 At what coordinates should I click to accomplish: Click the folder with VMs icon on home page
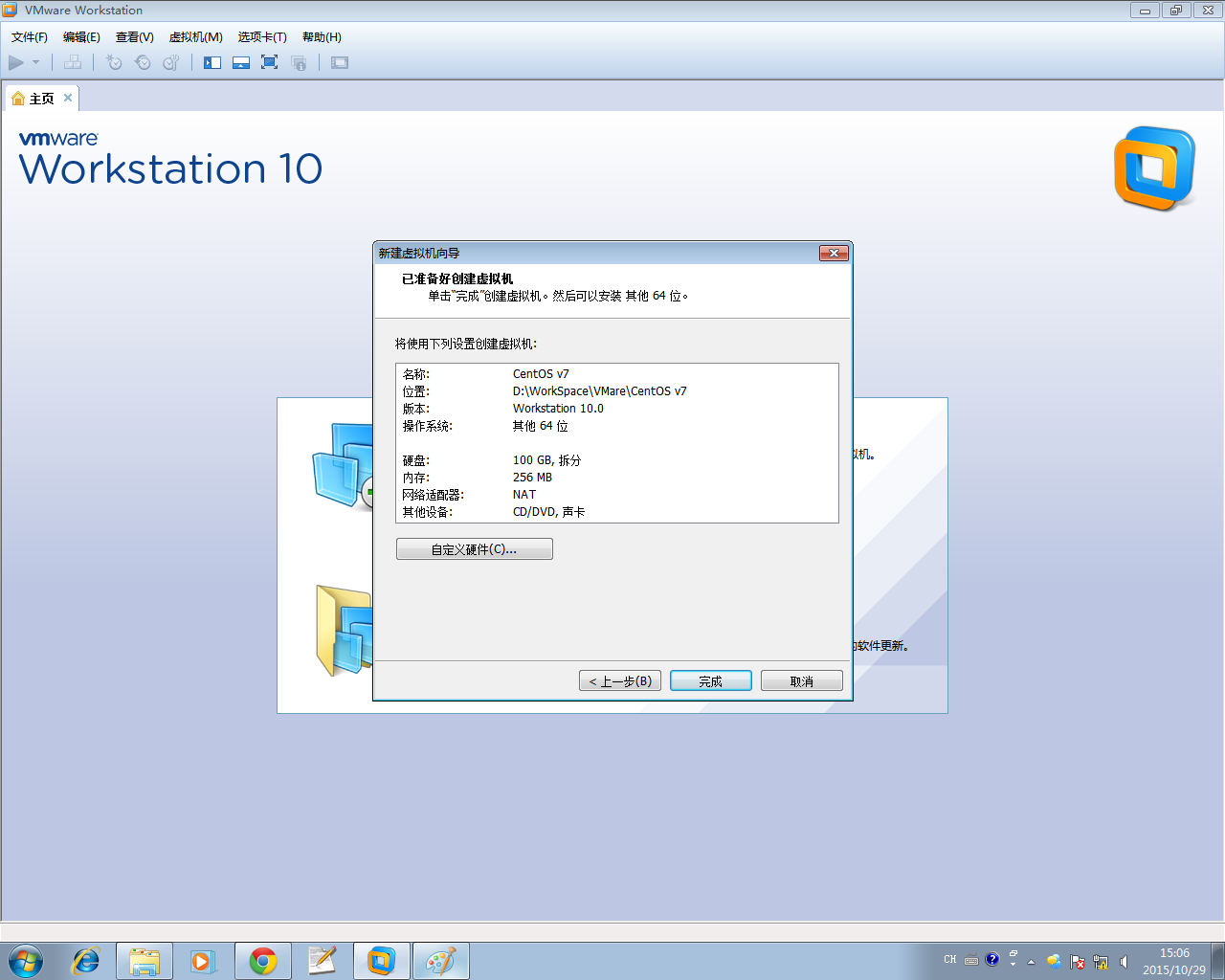point(344,632)
